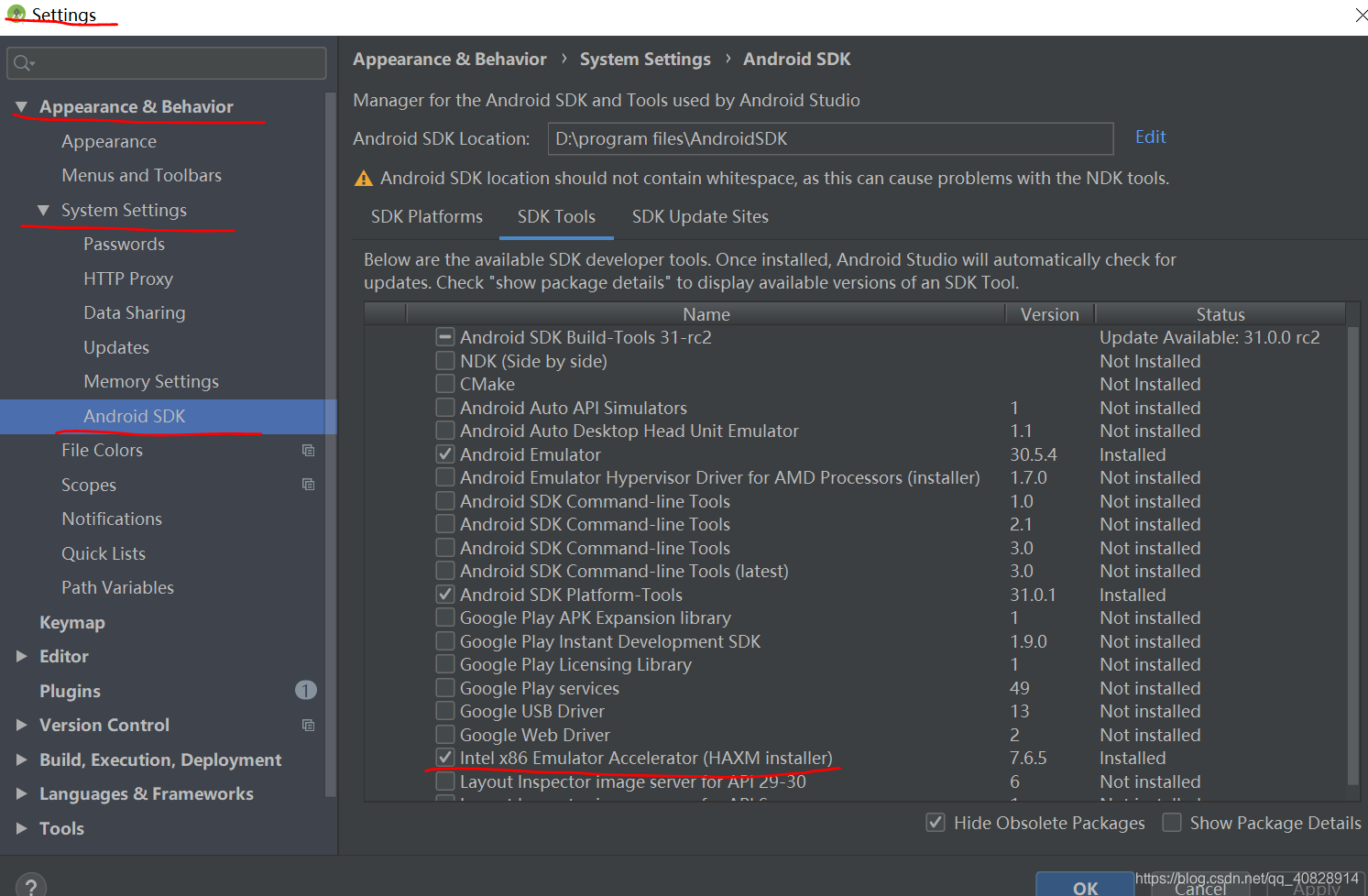Viewport: 1368px width, 896px height.
Task: Sort by the Version column header
Action: coord(1050,314)
